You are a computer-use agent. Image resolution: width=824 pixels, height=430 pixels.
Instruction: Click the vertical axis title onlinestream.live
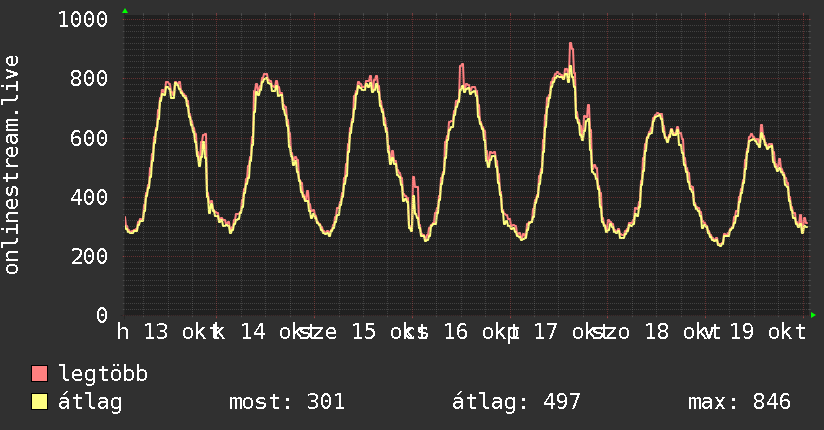[12, 165]
